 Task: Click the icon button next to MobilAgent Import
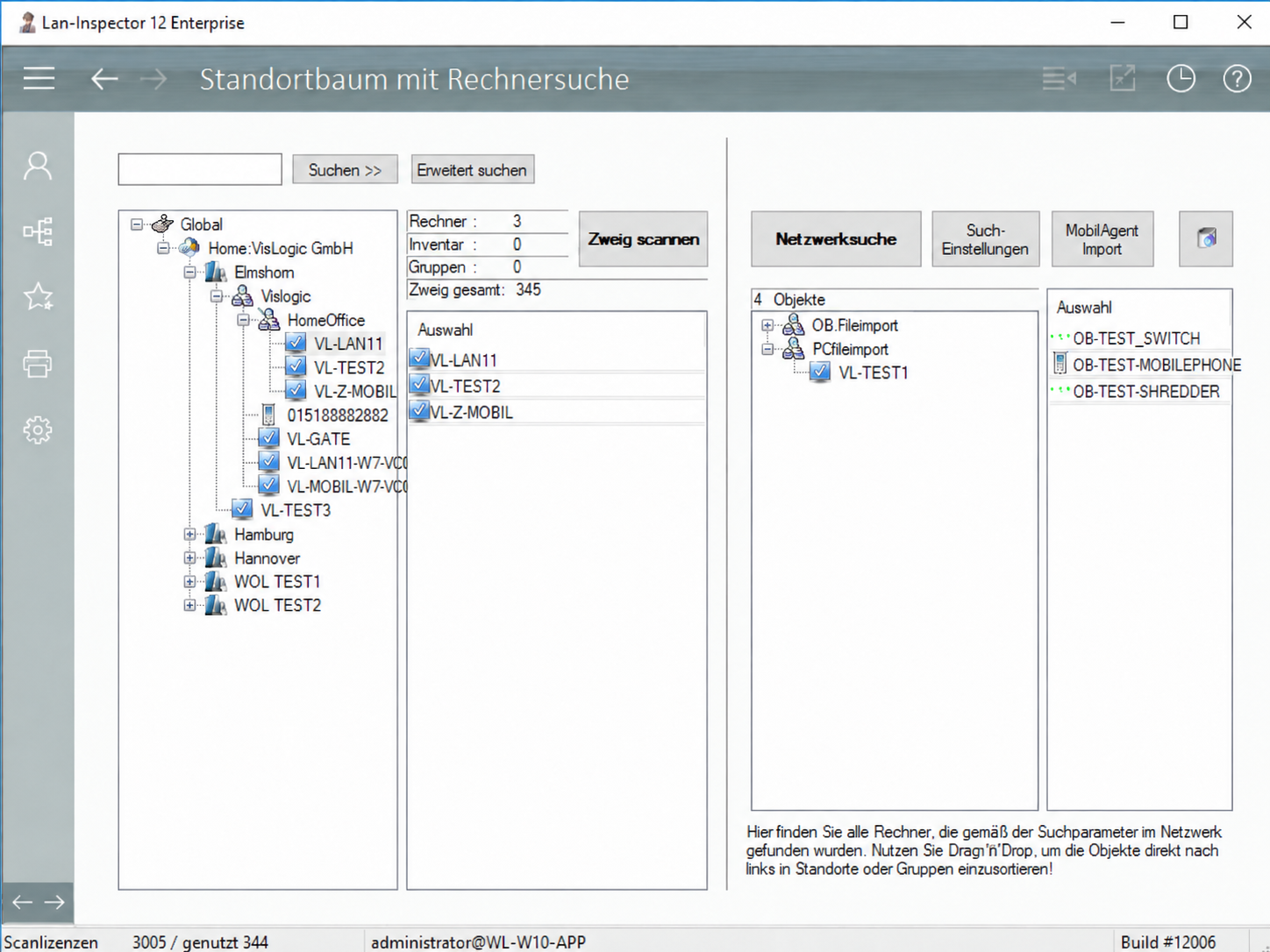coord(1206,238)
